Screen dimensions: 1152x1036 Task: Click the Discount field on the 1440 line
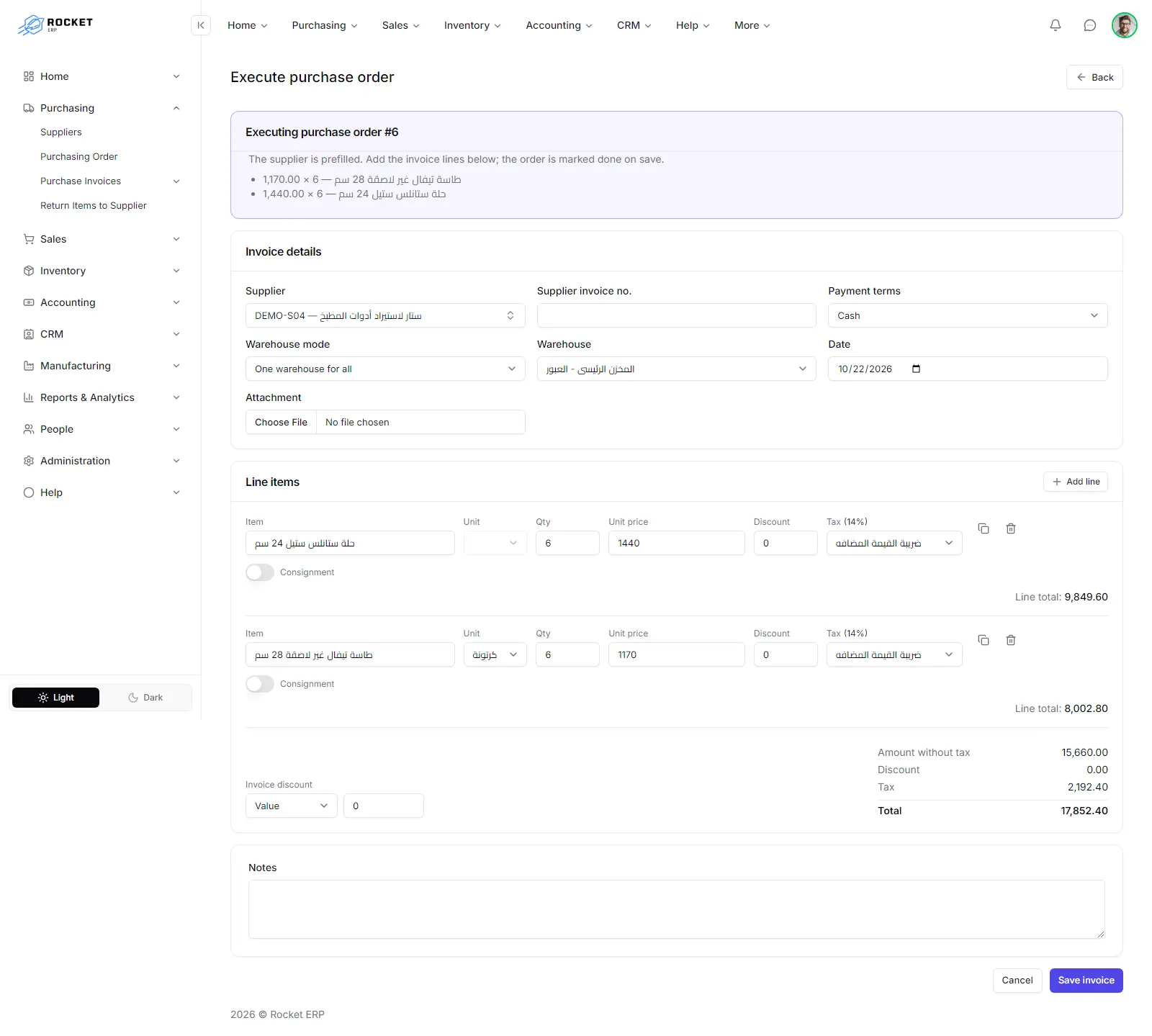pos(786,543)
